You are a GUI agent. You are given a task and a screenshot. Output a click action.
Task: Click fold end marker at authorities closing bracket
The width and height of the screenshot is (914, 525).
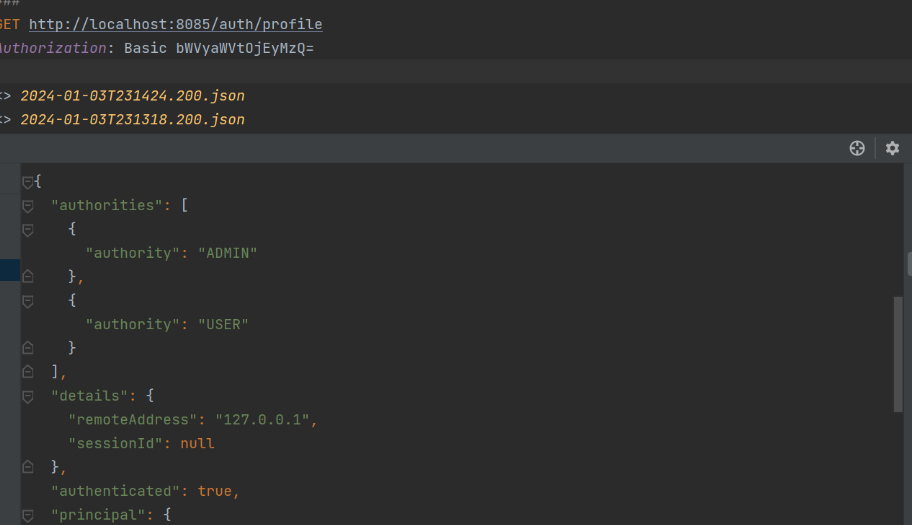coord(27,371)
